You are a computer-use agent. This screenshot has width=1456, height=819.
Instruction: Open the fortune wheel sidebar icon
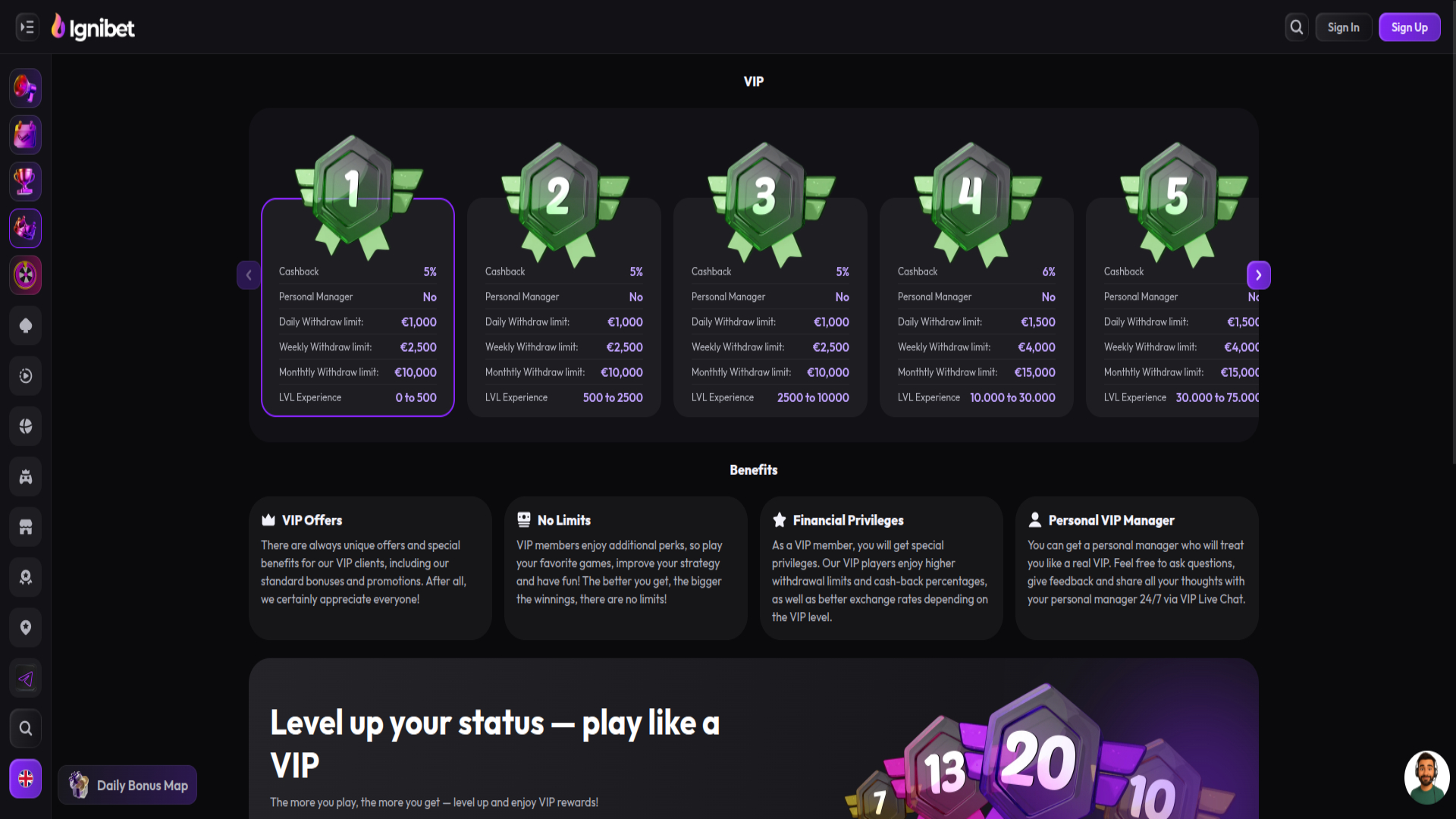coord(26,275)
